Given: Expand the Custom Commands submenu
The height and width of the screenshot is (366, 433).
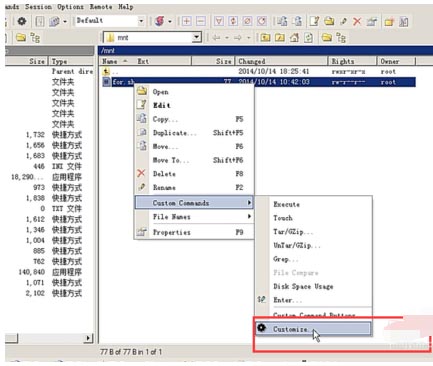Looking at the screenshot, I should [194, 203].
